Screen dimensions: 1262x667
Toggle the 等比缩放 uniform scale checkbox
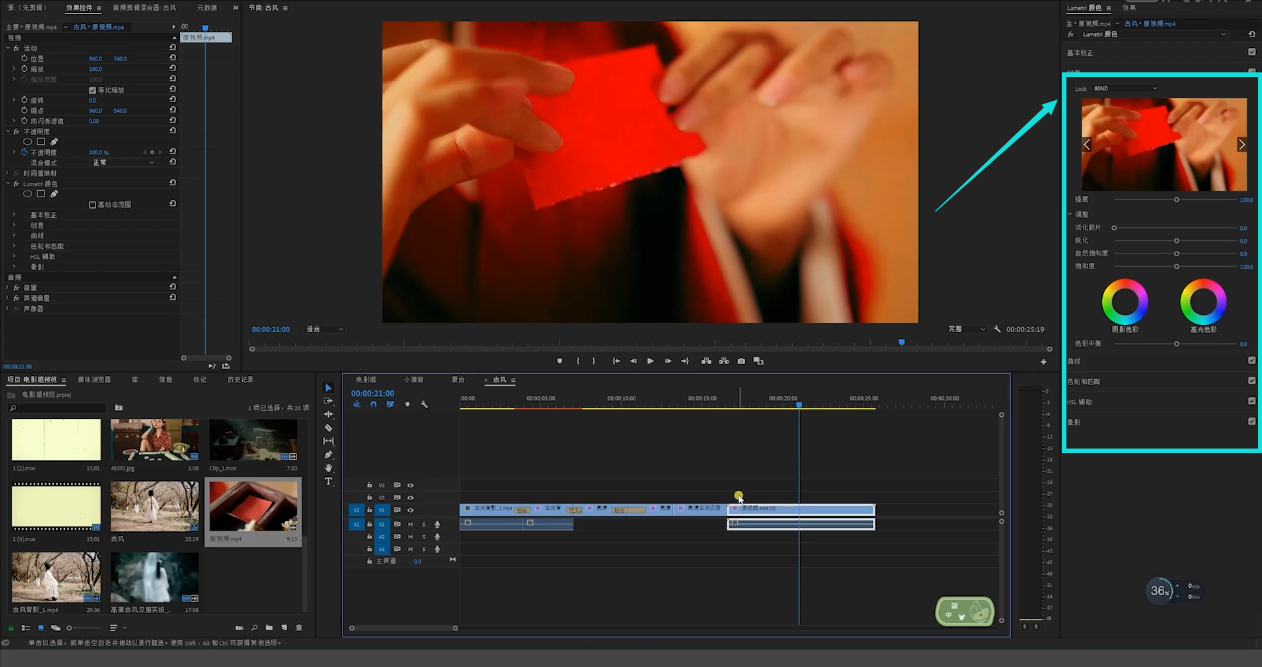tap(93, 90)
